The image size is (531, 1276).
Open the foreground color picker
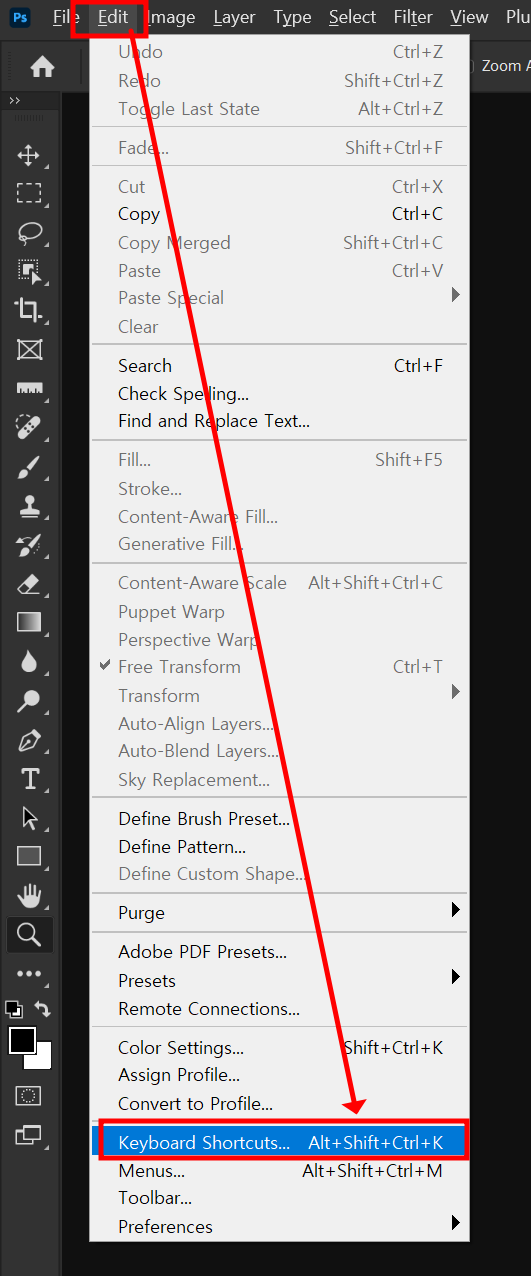(22, 1040)
